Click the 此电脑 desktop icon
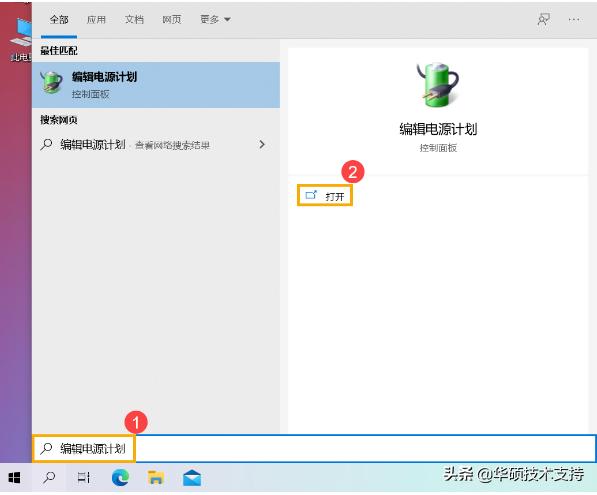597x495 pixels. coord(21,40)
